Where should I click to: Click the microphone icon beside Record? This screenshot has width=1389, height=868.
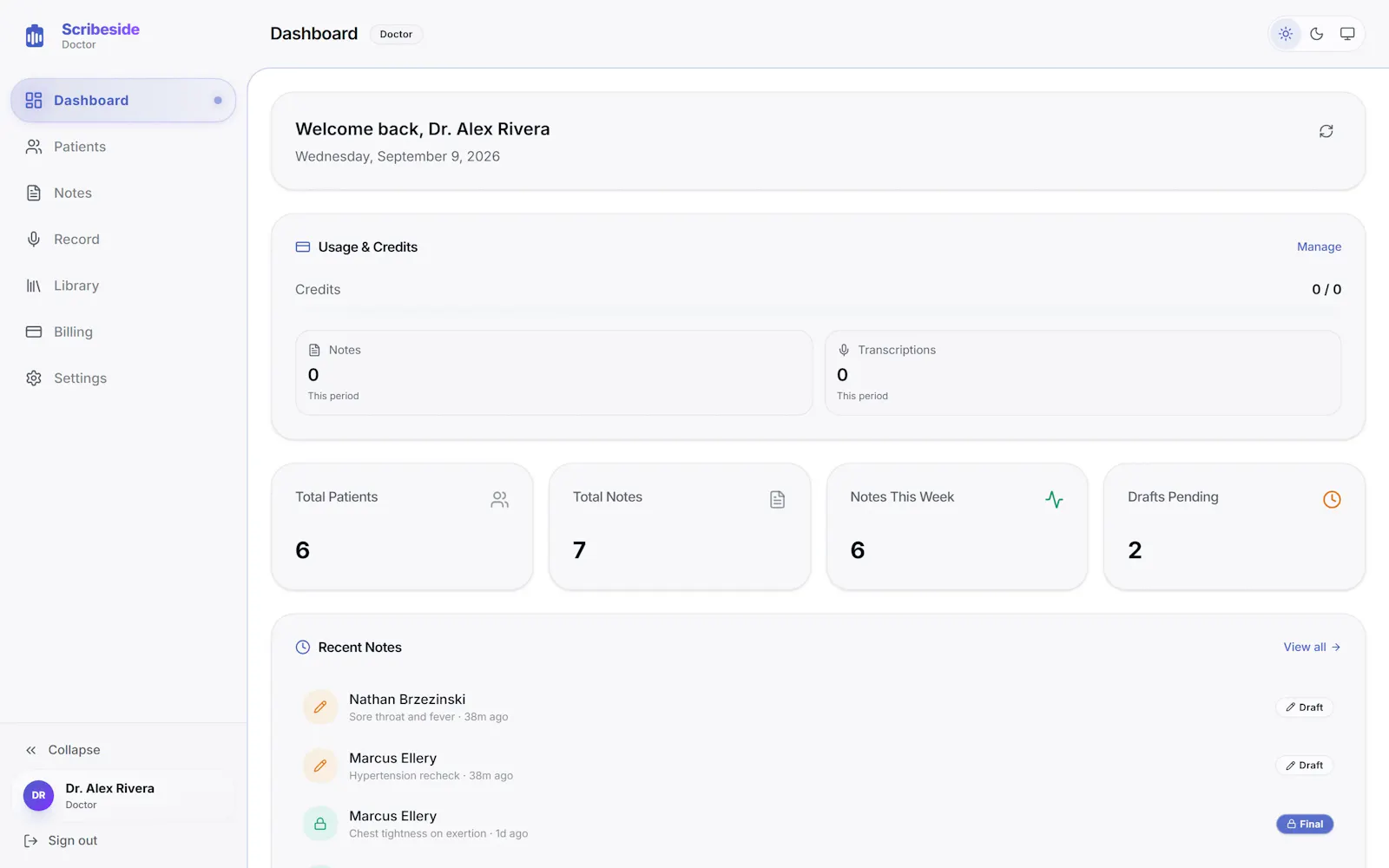34,240
